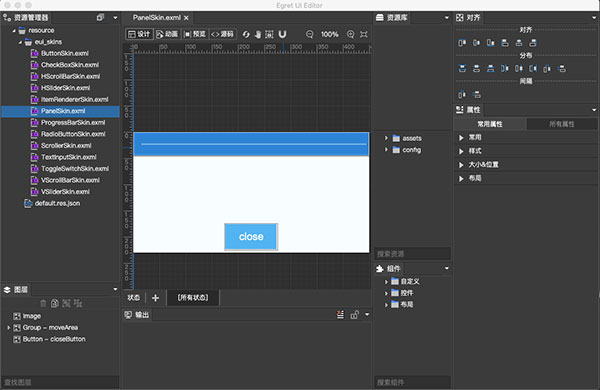Click the second icon in the 间隔 row
Viewport: 600px width, 390px height.
pyautogui.click(x=476, y=94)
